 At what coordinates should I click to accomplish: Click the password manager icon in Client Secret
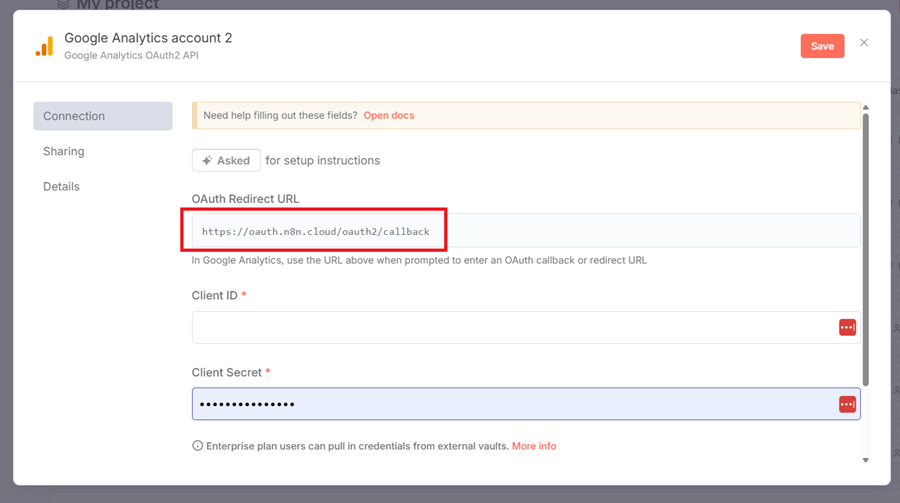pos(847,404)
